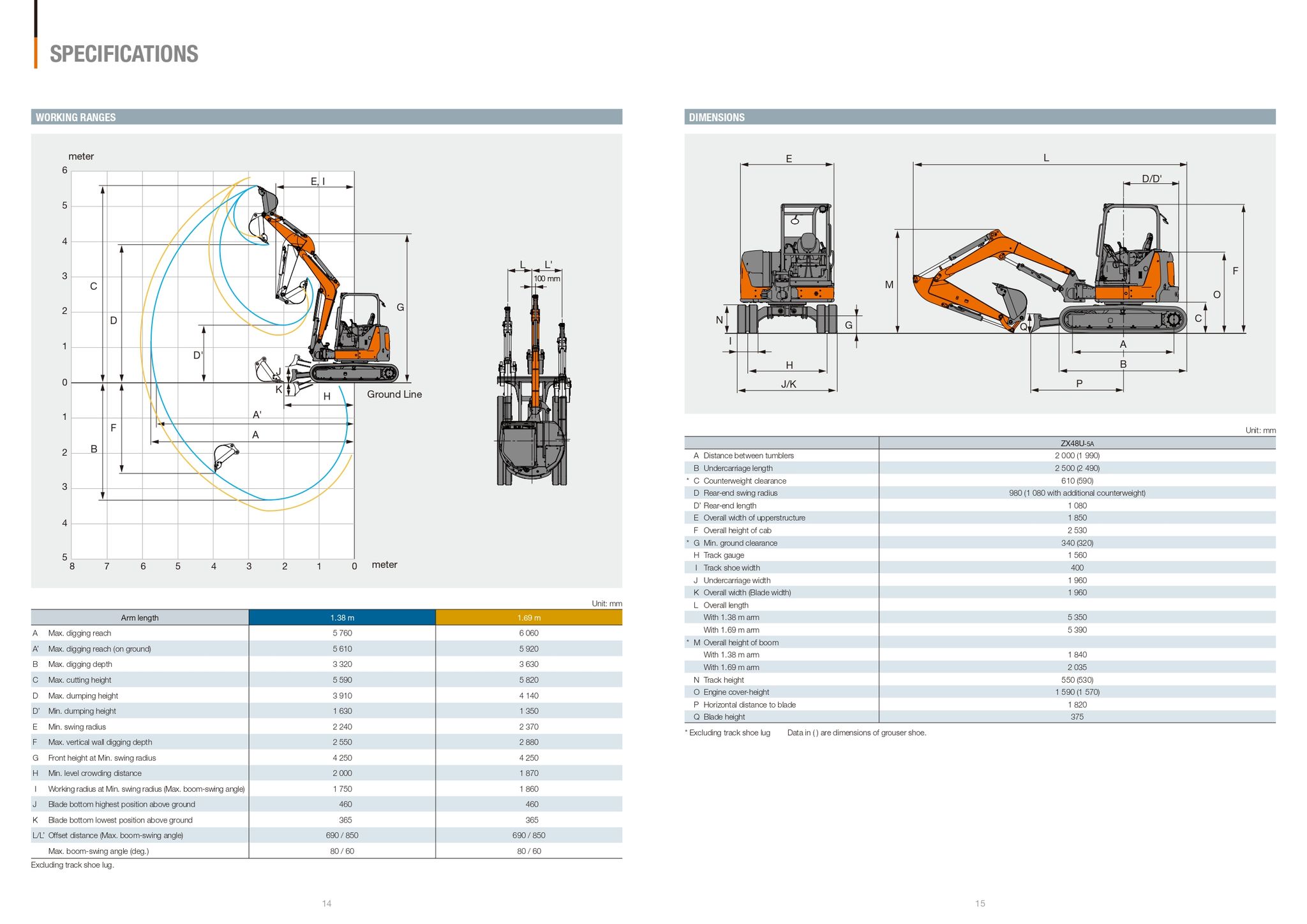Screen dimensions: 1307x924
Task: Click Overall width (Blade width) label
Action: tap(747, 593)
